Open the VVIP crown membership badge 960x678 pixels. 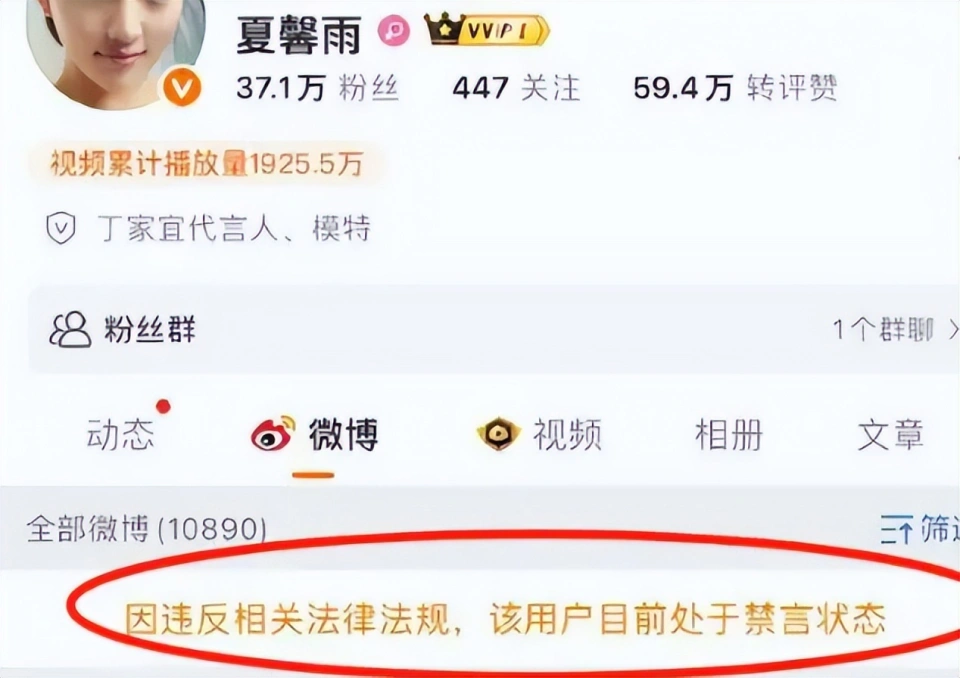(487, 29)
